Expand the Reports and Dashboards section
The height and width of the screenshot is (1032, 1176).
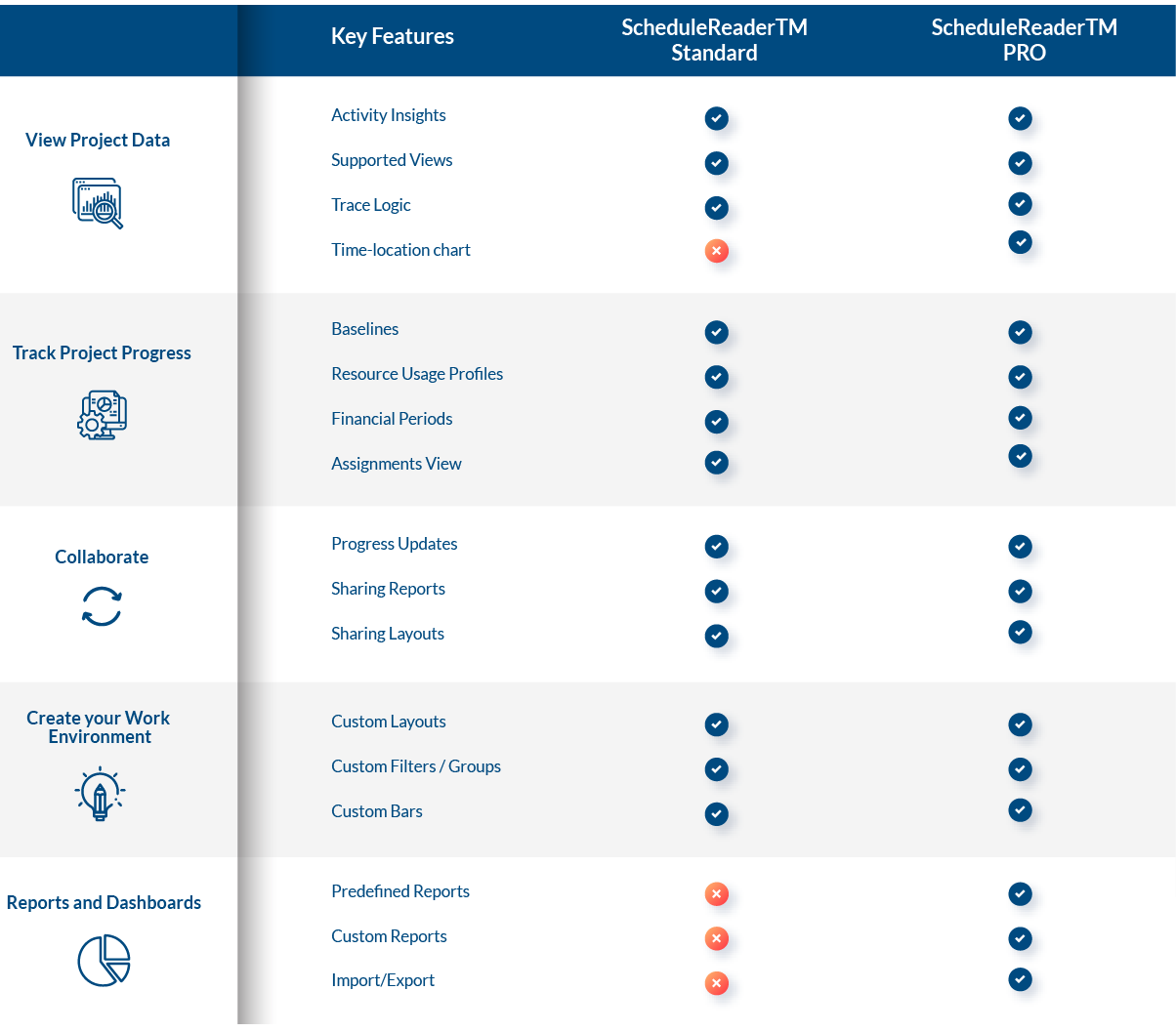pos(104,902)
